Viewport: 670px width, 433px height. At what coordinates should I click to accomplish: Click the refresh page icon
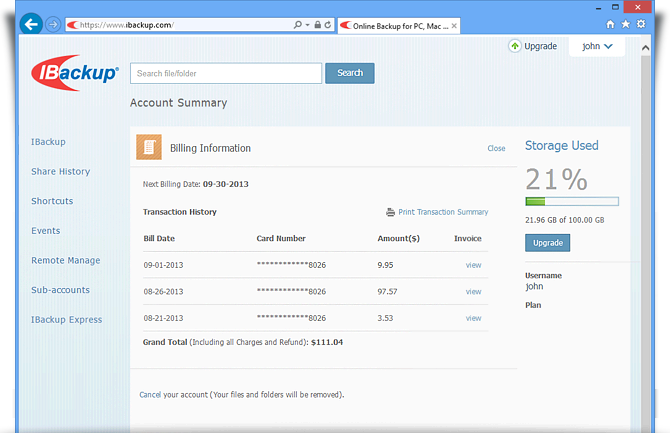(x=328, y=25)
